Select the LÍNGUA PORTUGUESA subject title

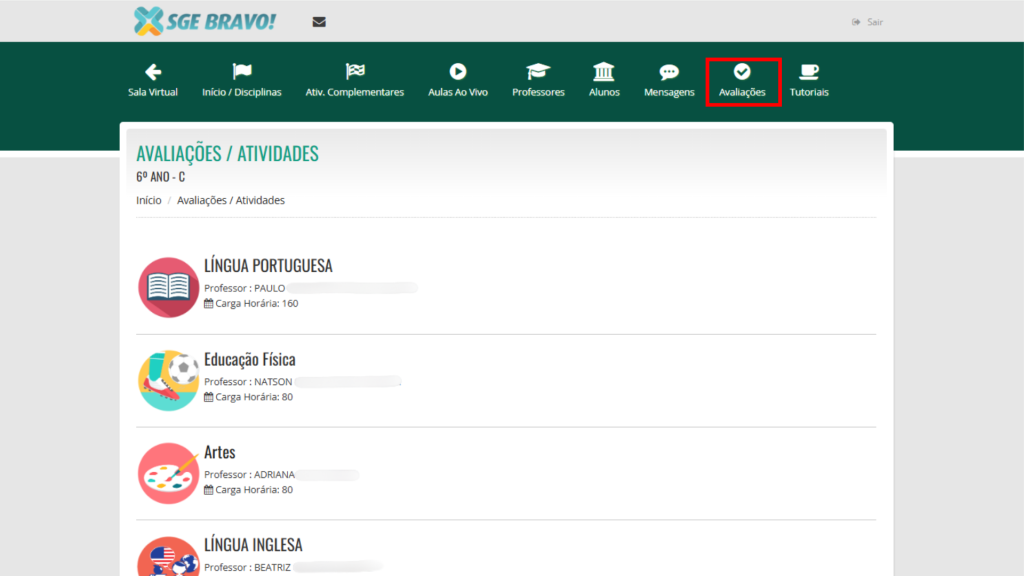pyautogui.click(x=268, y=266)
